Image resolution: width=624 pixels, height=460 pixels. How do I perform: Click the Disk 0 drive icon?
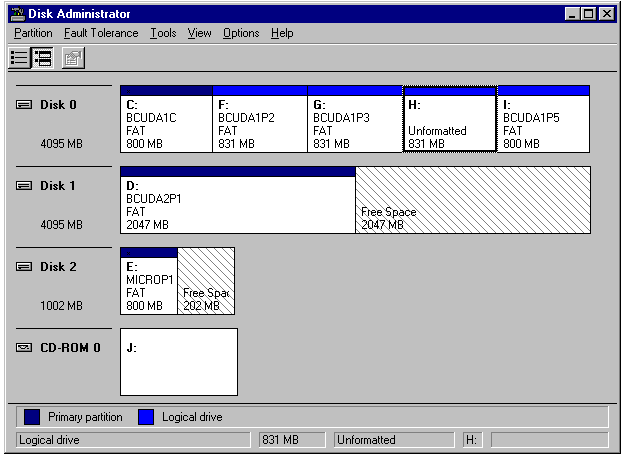tap(25, 105)
